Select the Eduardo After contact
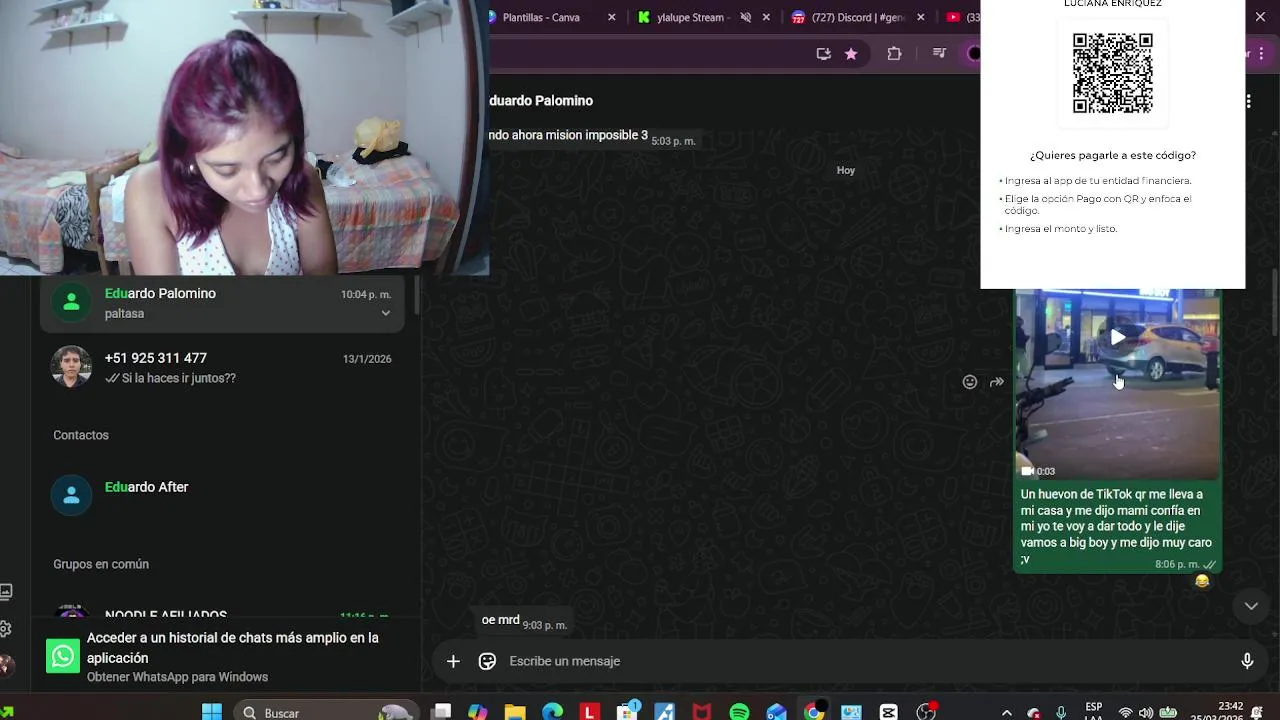This screenshot has height=720, width=1280. (x=222, y=495)
